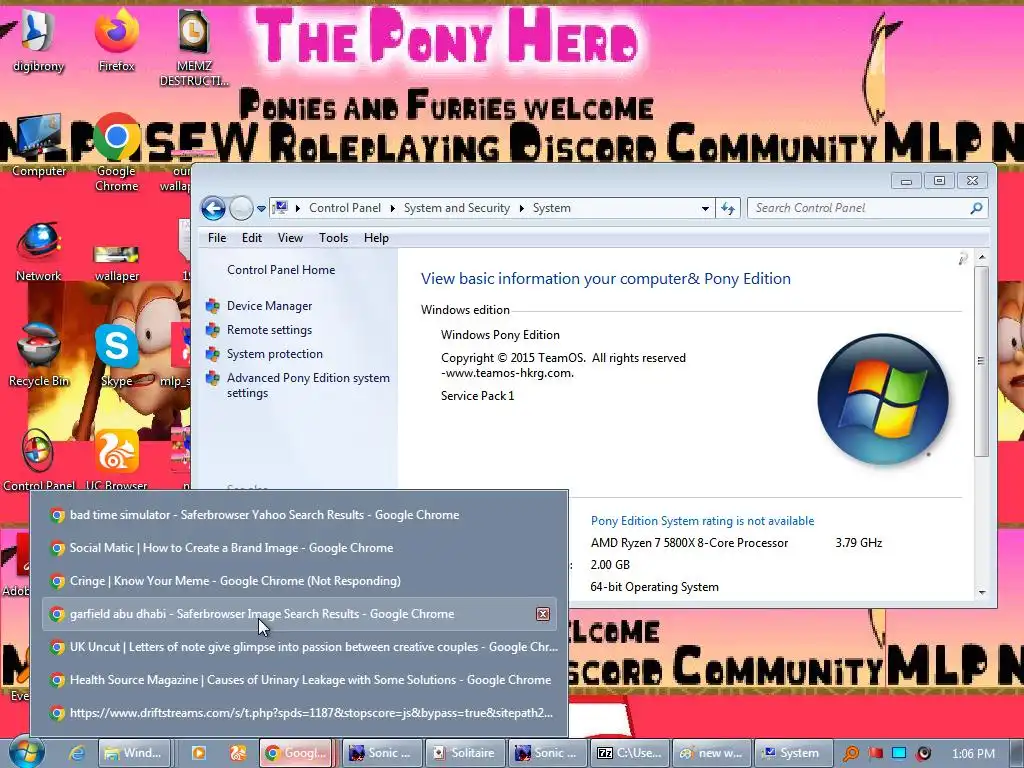Launch Google Chrome desktop shortcut
This screenshot has width=1024, height=768.
116,153
